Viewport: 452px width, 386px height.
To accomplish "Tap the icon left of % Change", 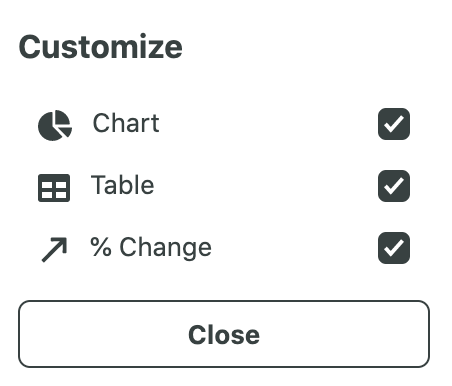I will pyautogui.click(x=54, y=249).
